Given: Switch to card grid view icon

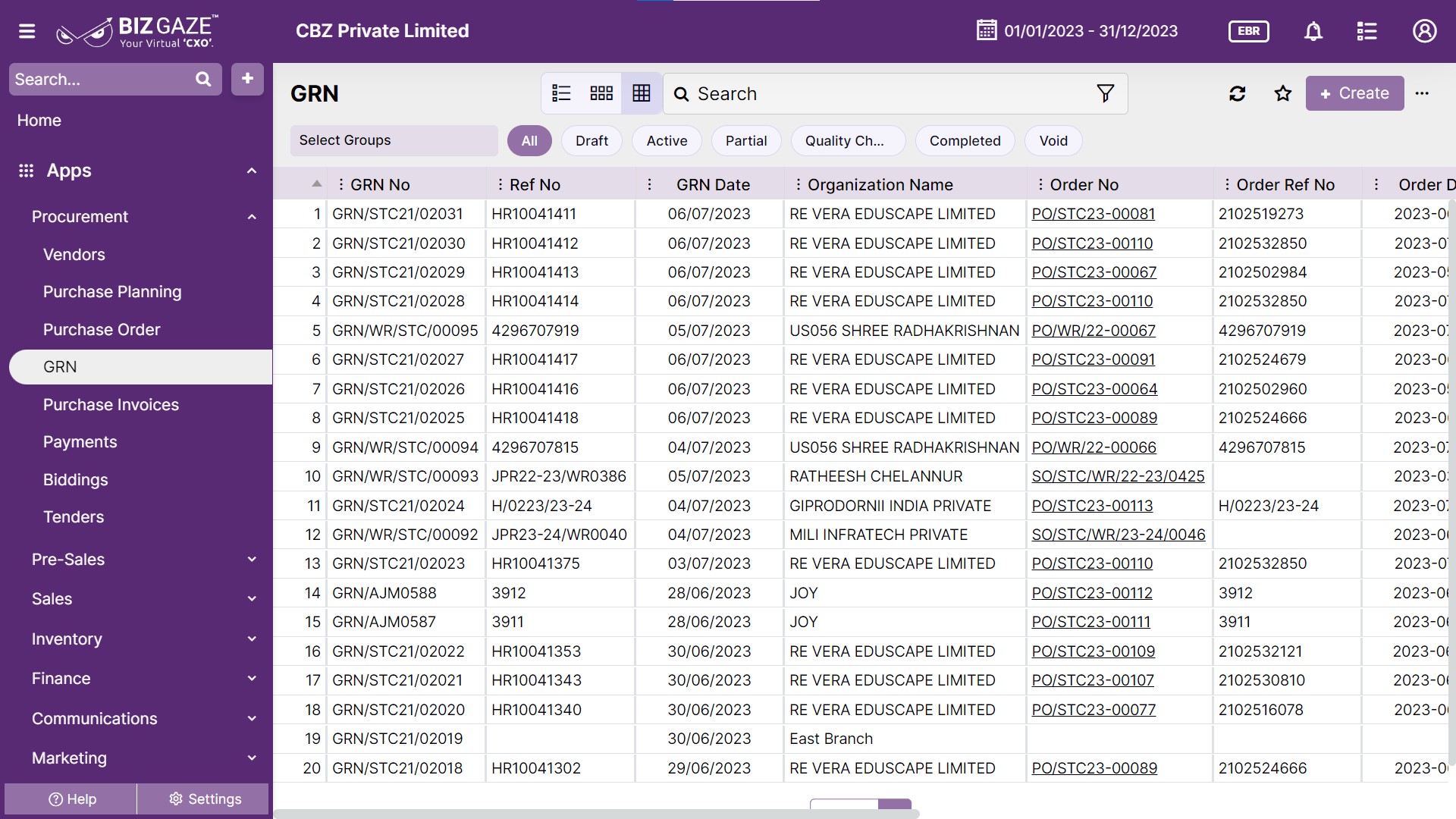Looking at the screenshot, I should [601, 93].
